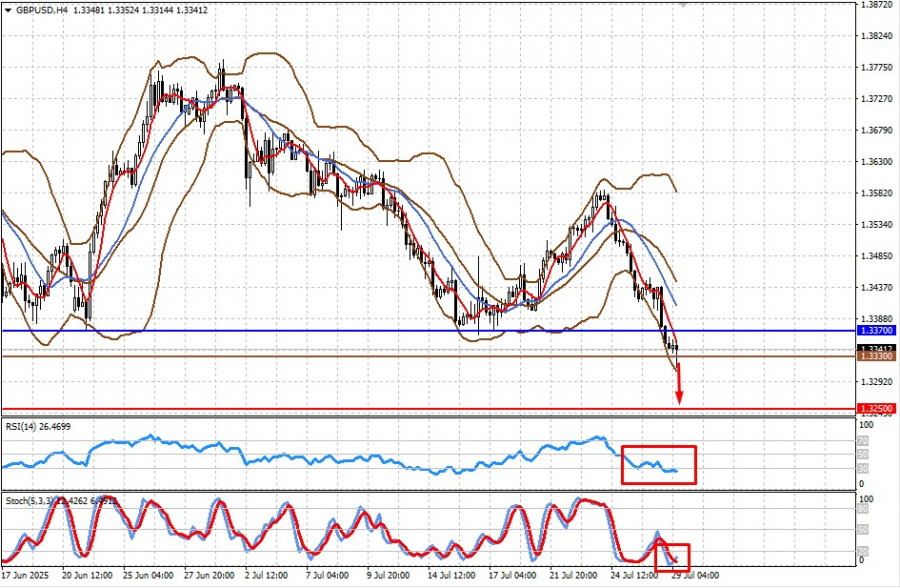Image resolution: width=900 pixels, height=588 pixels.
Task: Click the low price value 1.33144
Action: coord(158,10)
